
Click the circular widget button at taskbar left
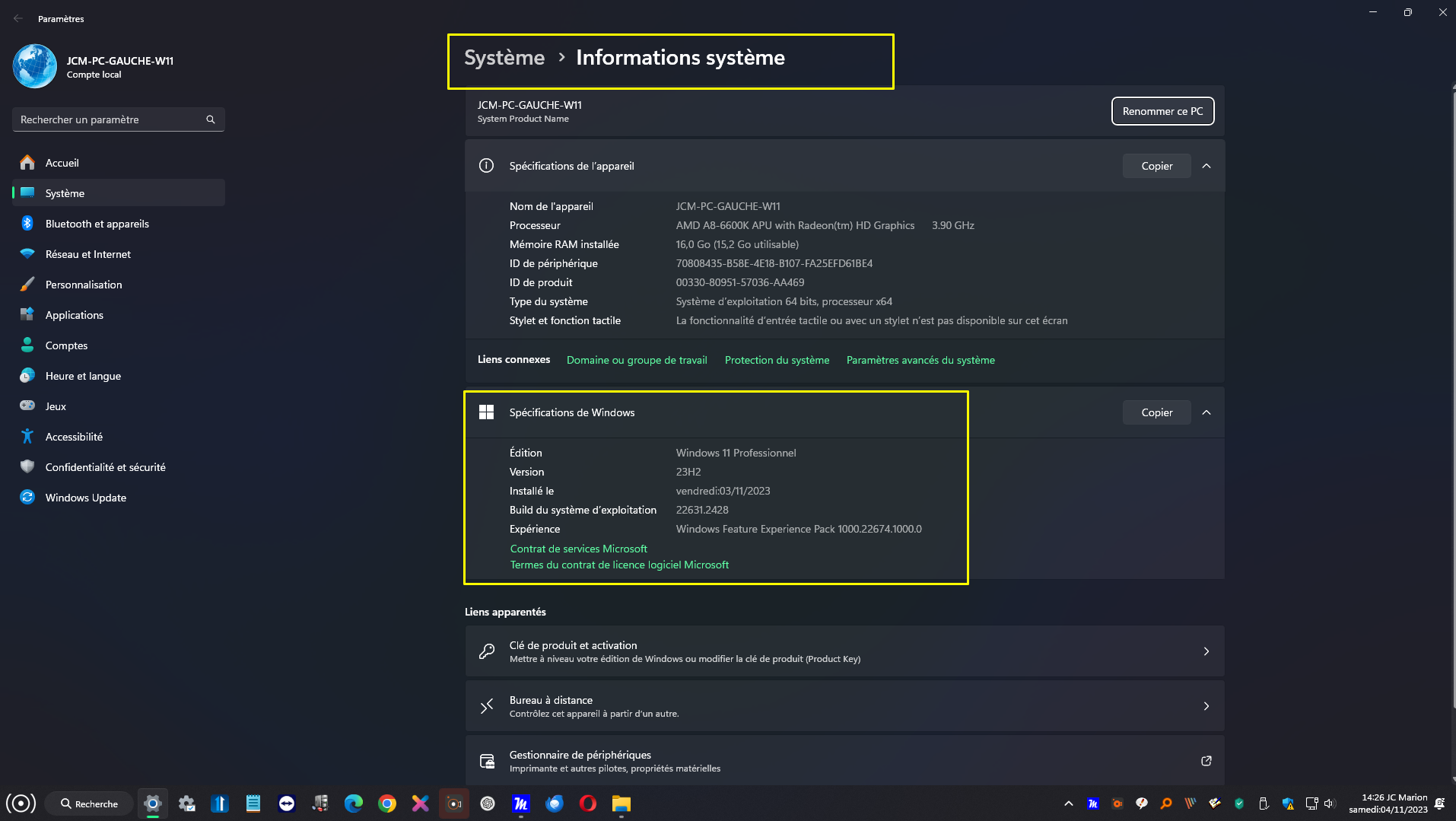[x=21, y=803]
